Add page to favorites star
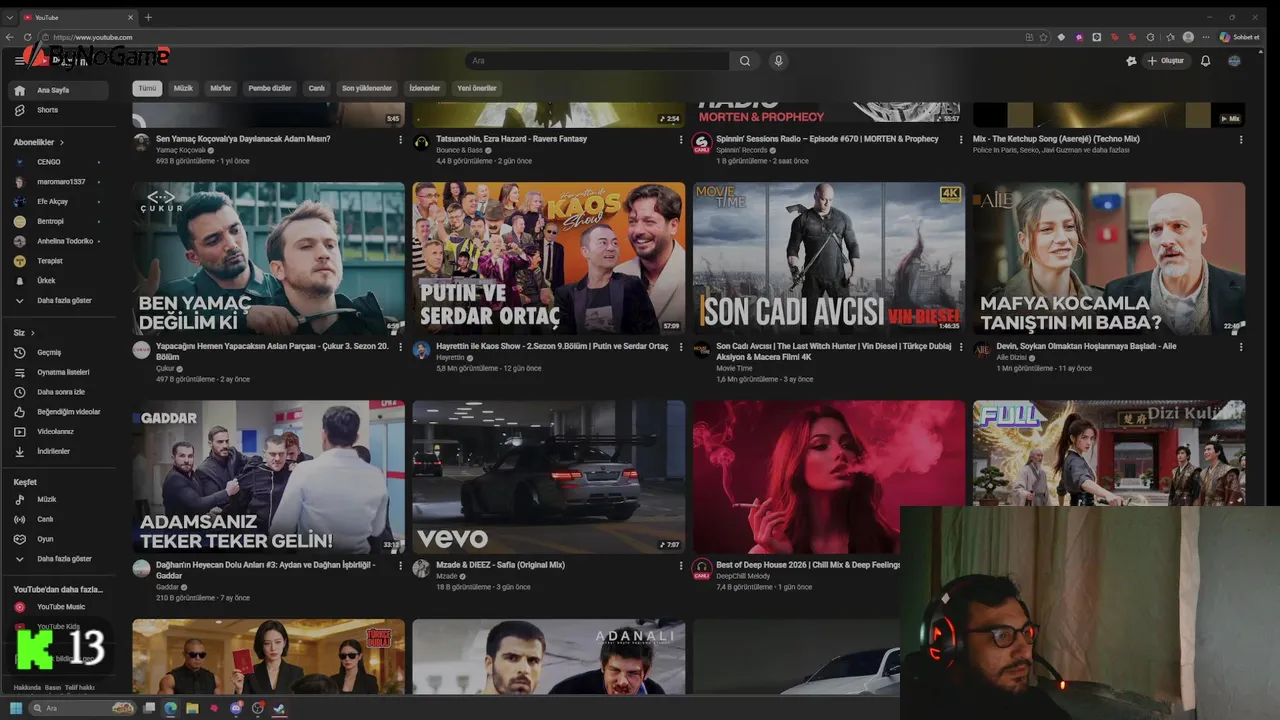The width and height of the screenshot is (1280, 720). click(1043, 37)
